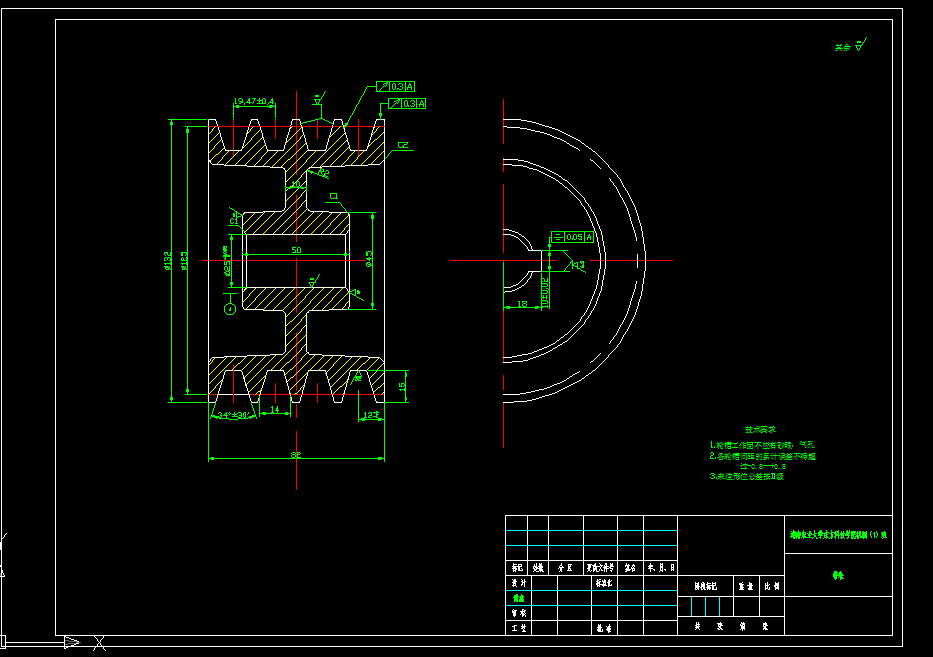Click the 工艺 row label
The width and height of the screenshot is (933, 657).
(518, 628)
